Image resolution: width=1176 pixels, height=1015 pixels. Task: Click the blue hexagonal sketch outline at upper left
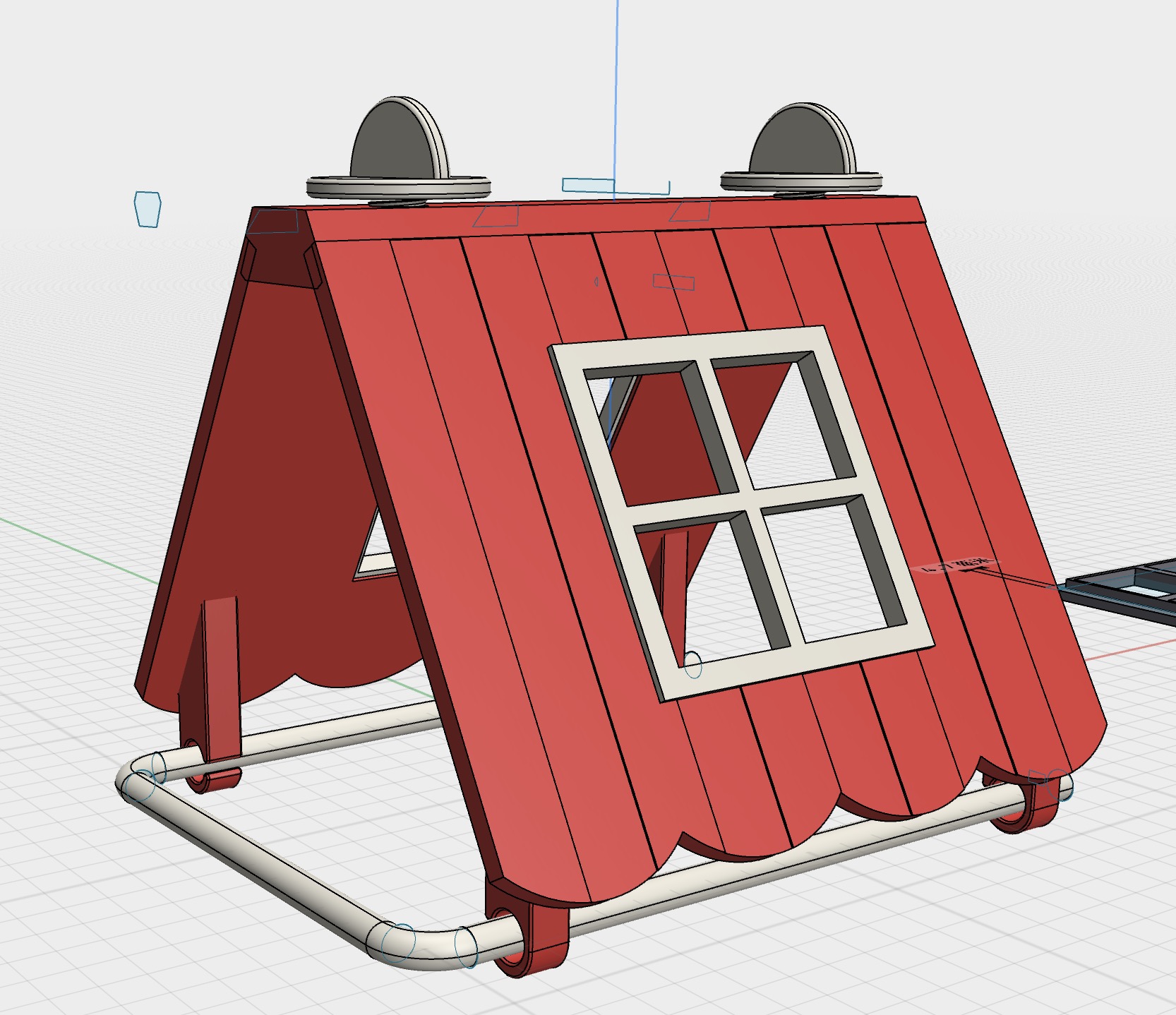click(x=148, y=209)
